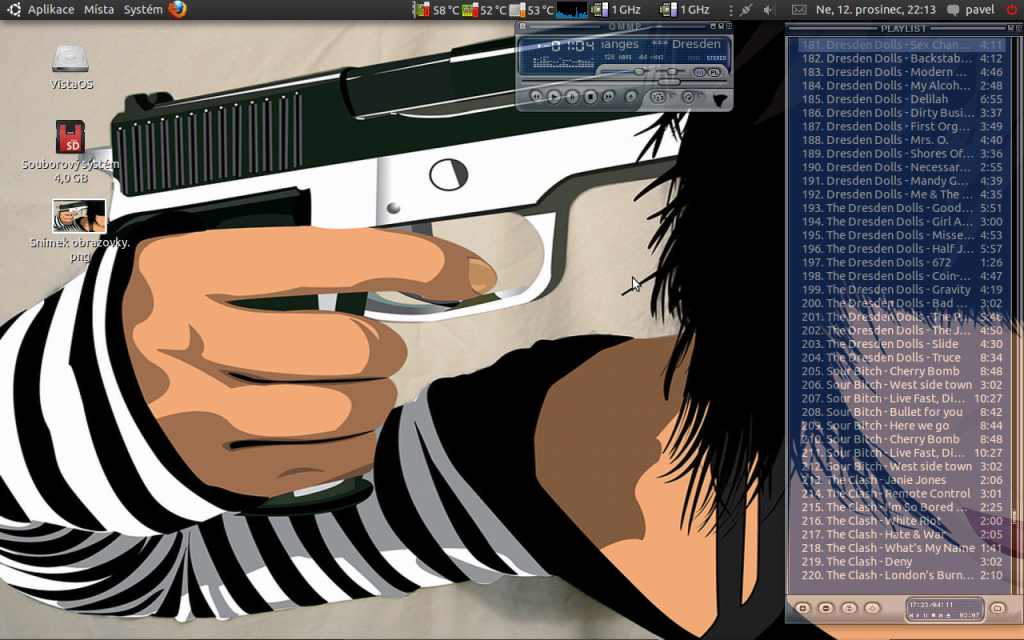
Task: Open the misc options button in playlist
Action: pos(872,608)
